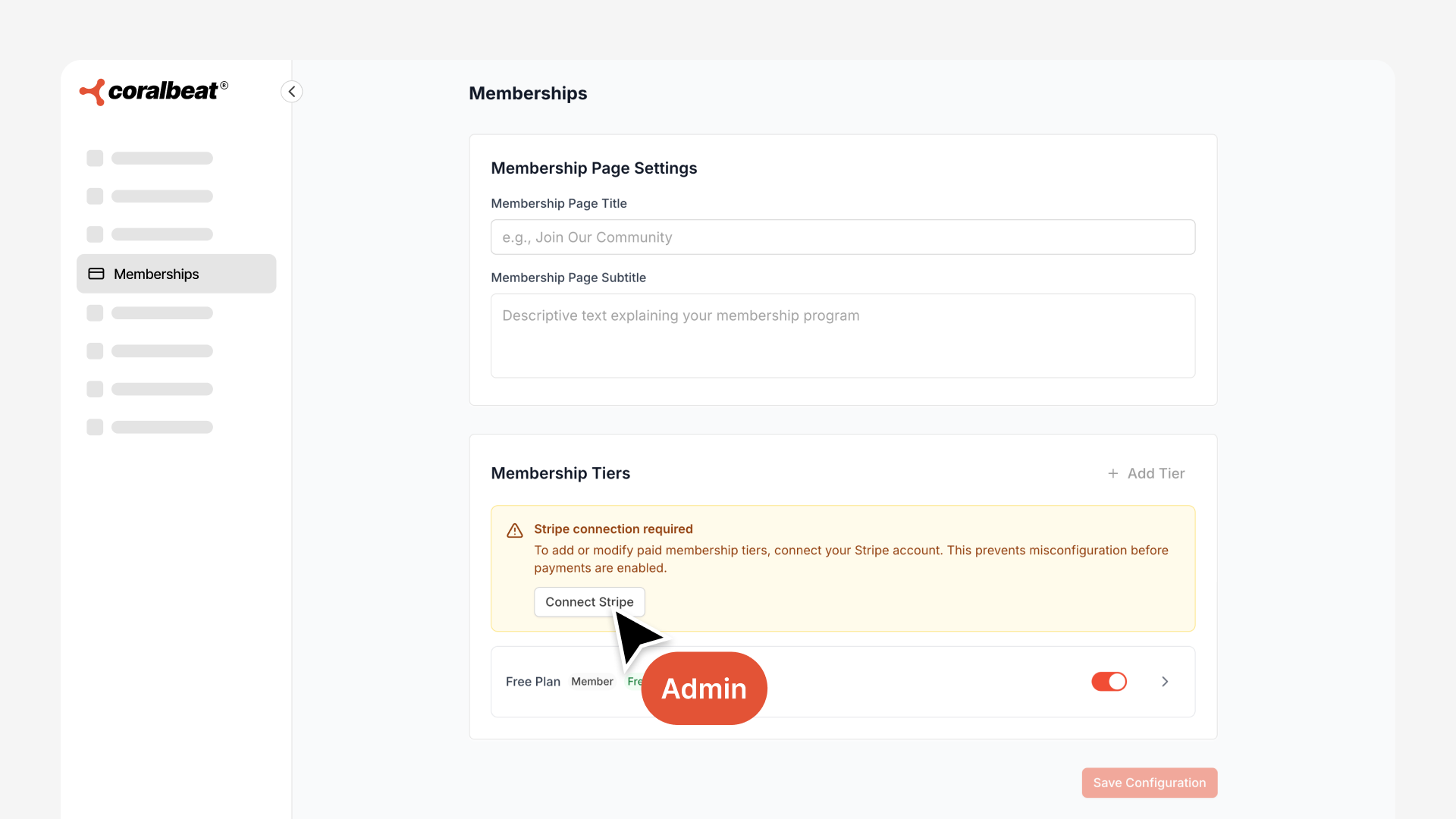The image size is (1456, 819).
Task: Click the Save Configuration button
Action: 1149,783
